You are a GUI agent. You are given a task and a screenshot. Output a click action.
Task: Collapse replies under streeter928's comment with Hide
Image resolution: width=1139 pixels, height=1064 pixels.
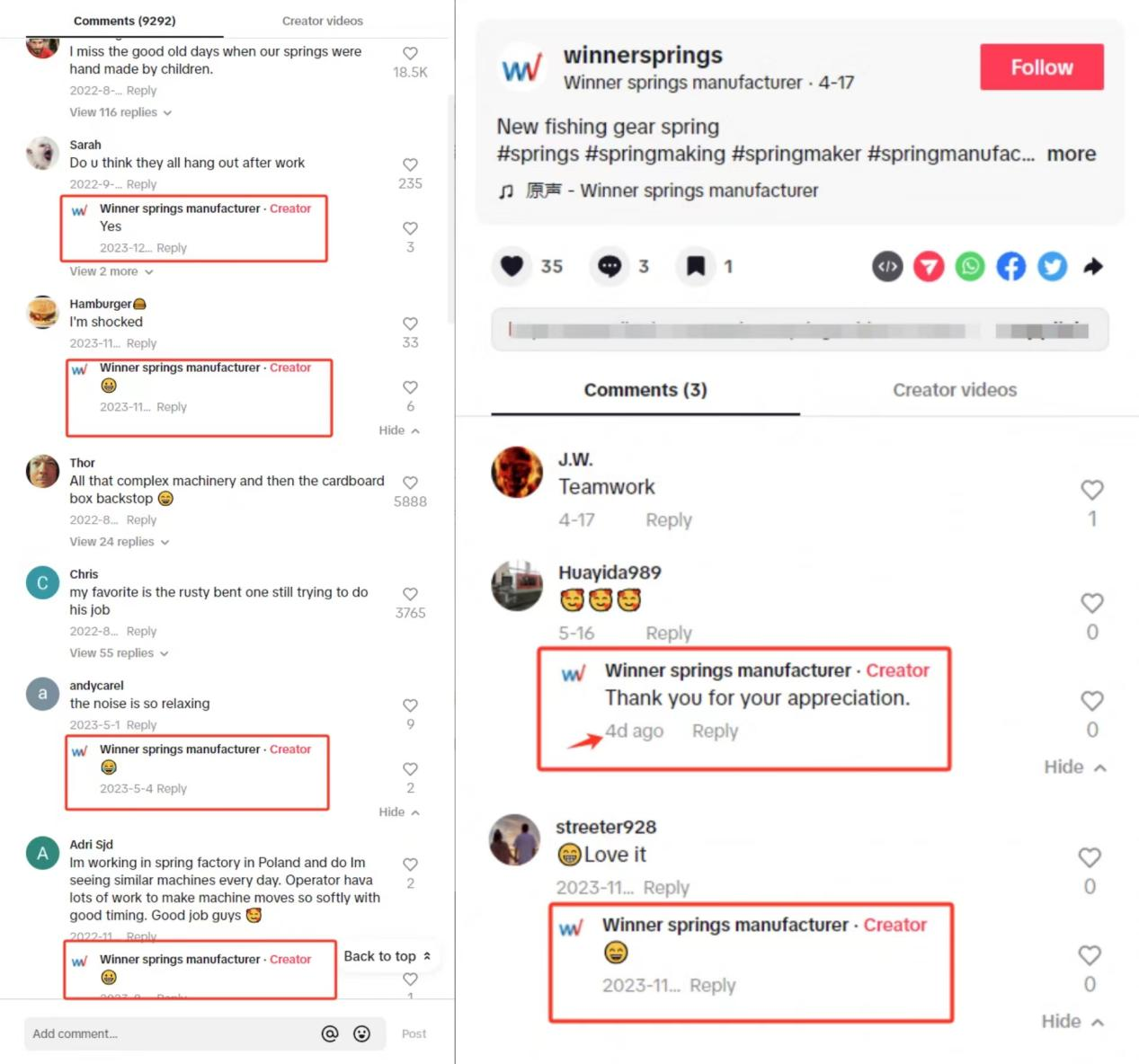pyautogui.click(x=1073, y=1021)
